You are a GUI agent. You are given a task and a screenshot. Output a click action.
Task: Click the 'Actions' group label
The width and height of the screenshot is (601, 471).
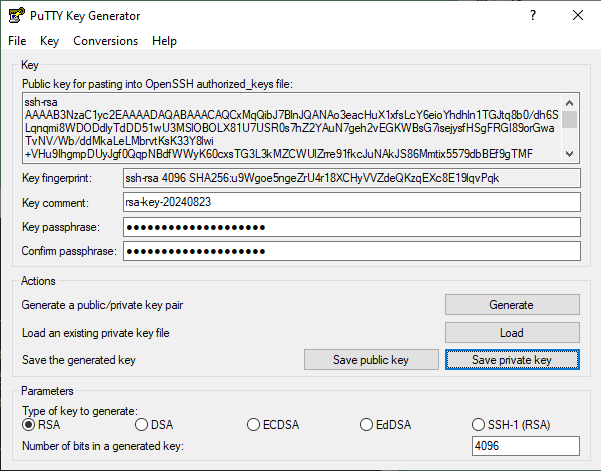click(x=38, y=281)
